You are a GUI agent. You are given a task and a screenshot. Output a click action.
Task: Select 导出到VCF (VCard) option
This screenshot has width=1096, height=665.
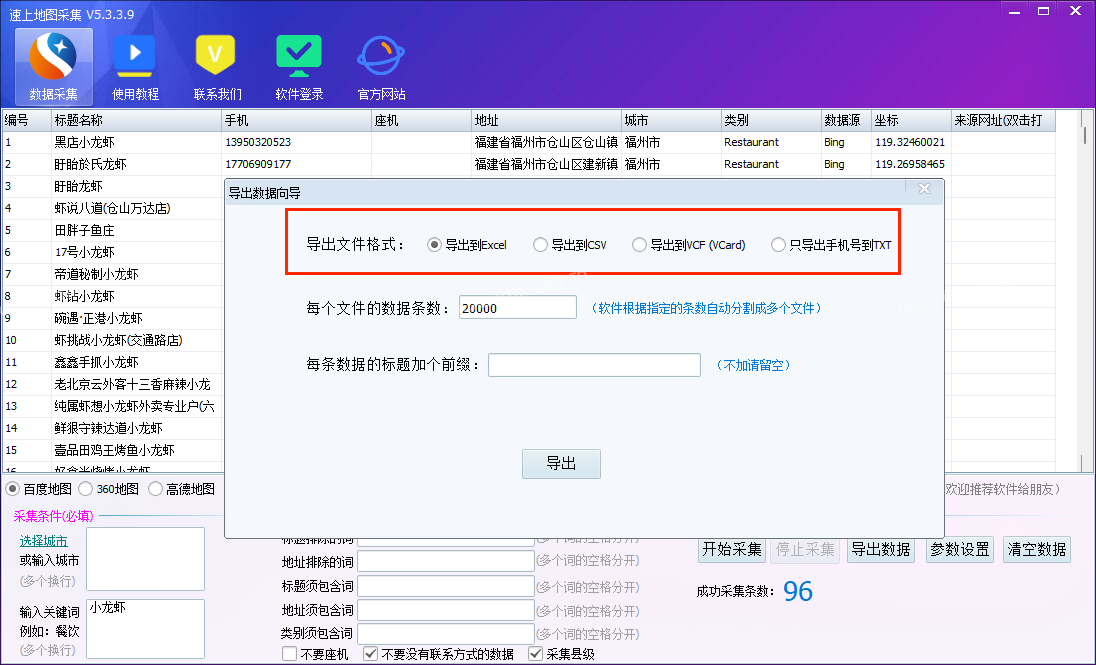pyautogui.click(x=688, y=245)
